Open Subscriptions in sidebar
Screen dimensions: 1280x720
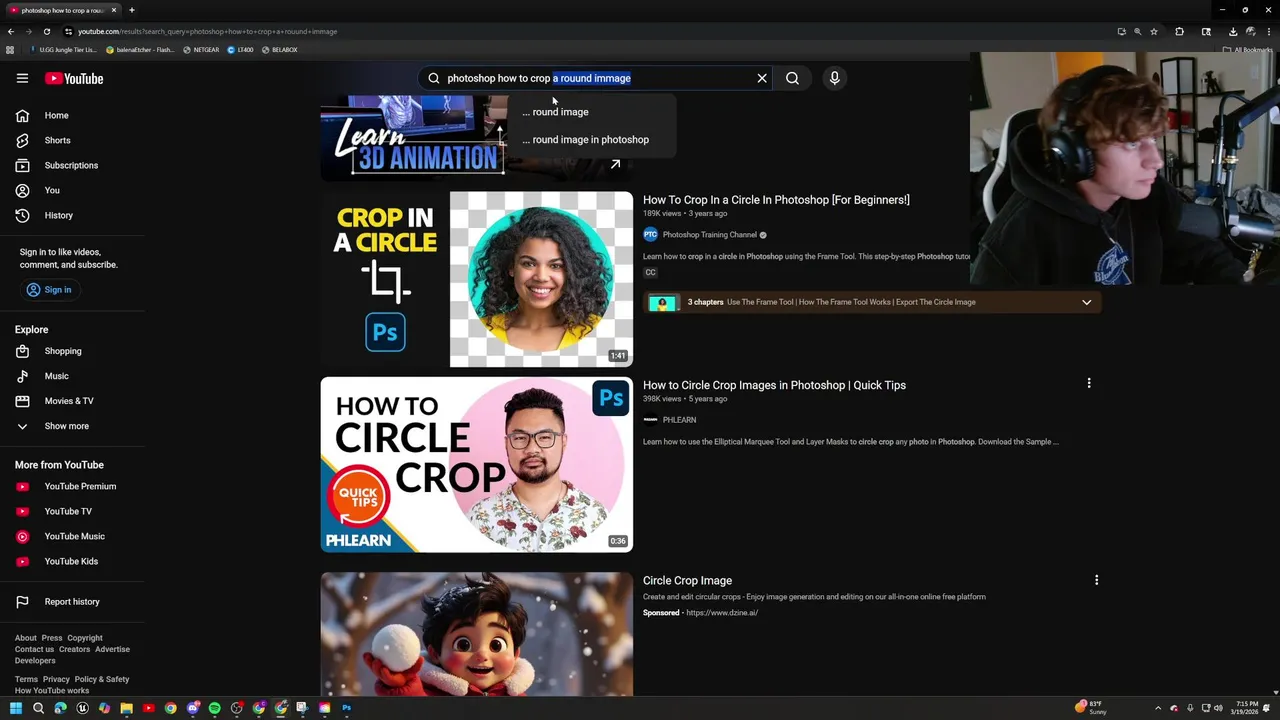(72, 165)
